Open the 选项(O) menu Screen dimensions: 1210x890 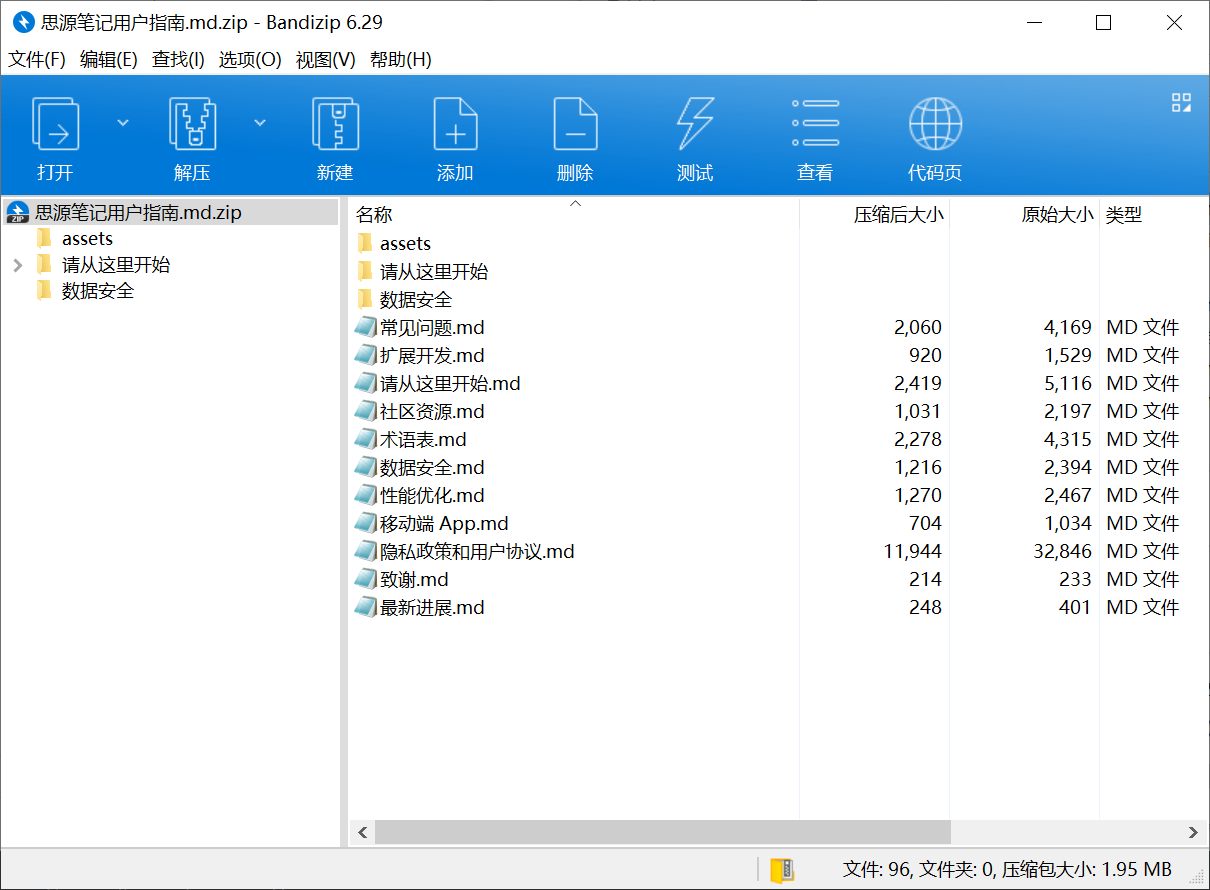coord(250,60)
